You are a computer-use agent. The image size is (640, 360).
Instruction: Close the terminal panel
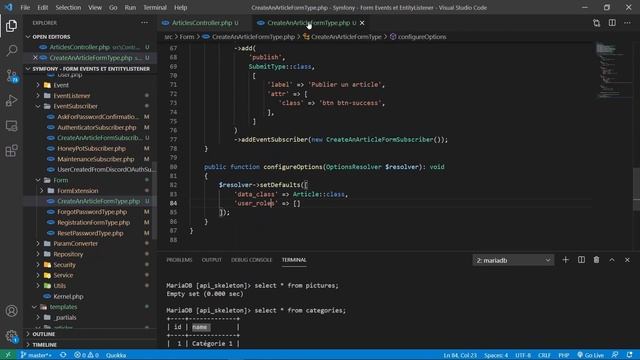coord(627,260)
